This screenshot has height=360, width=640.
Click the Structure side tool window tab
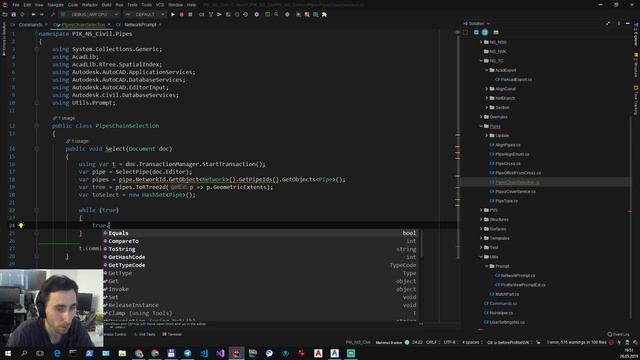(x=636, y=65)
